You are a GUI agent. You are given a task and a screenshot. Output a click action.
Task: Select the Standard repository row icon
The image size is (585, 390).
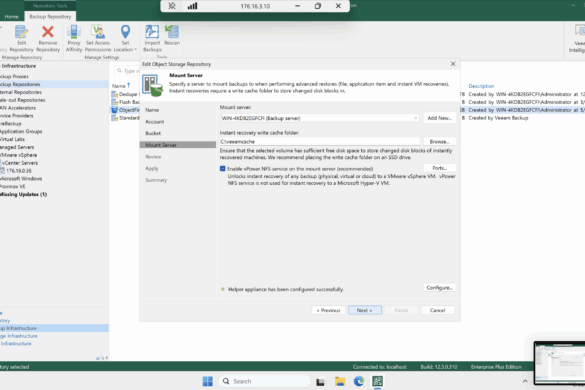pyautogui.click(x=115, y=118)
